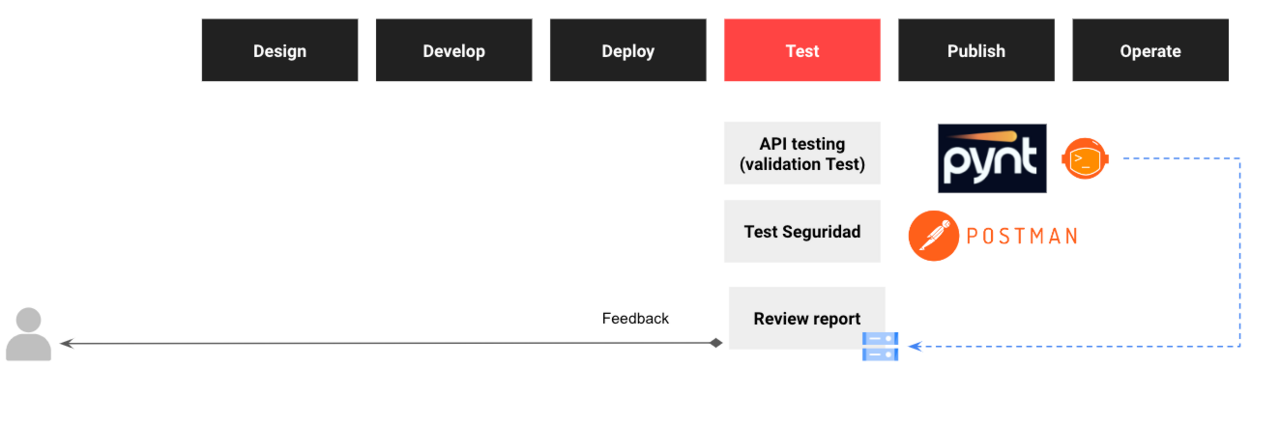Click the API testing (validation Test) box
The image size is (1280, 424).
coord(802,153)
